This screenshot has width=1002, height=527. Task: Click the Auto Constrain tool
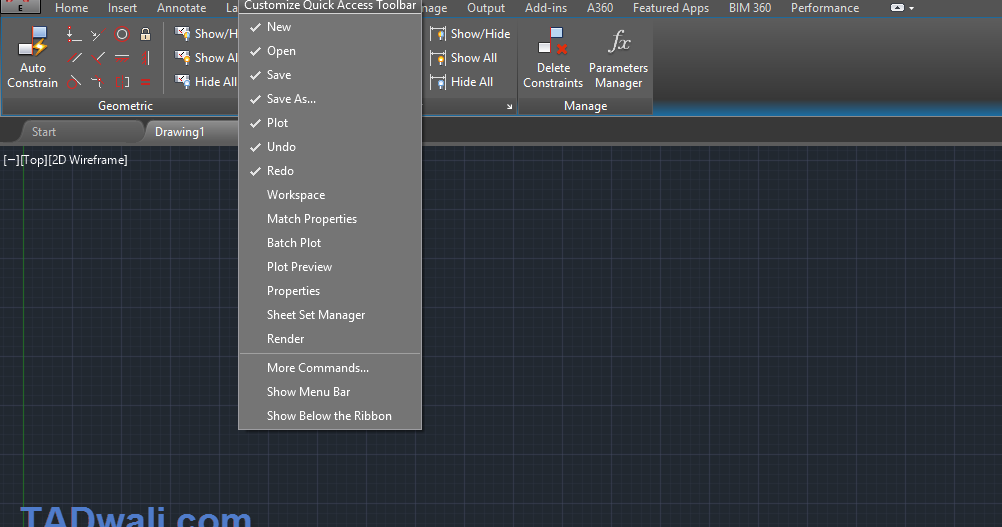click(33, 57)
